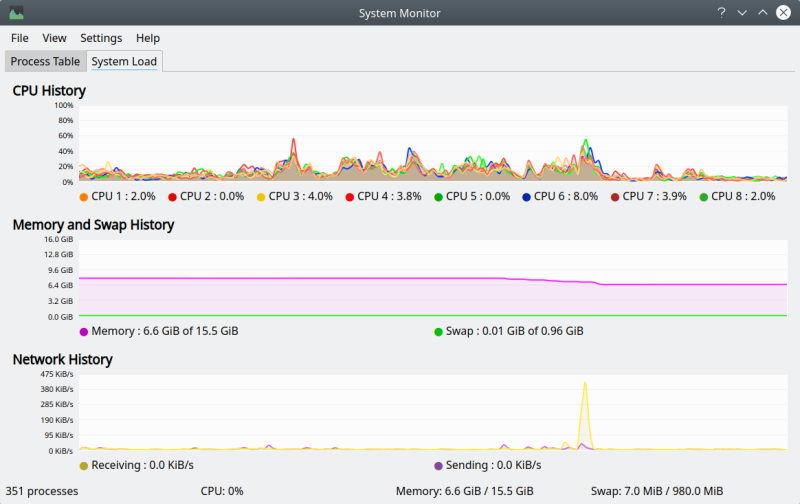800x504 pixels.
Task: Click the CPU History graph area
Action: pos(430,145)
